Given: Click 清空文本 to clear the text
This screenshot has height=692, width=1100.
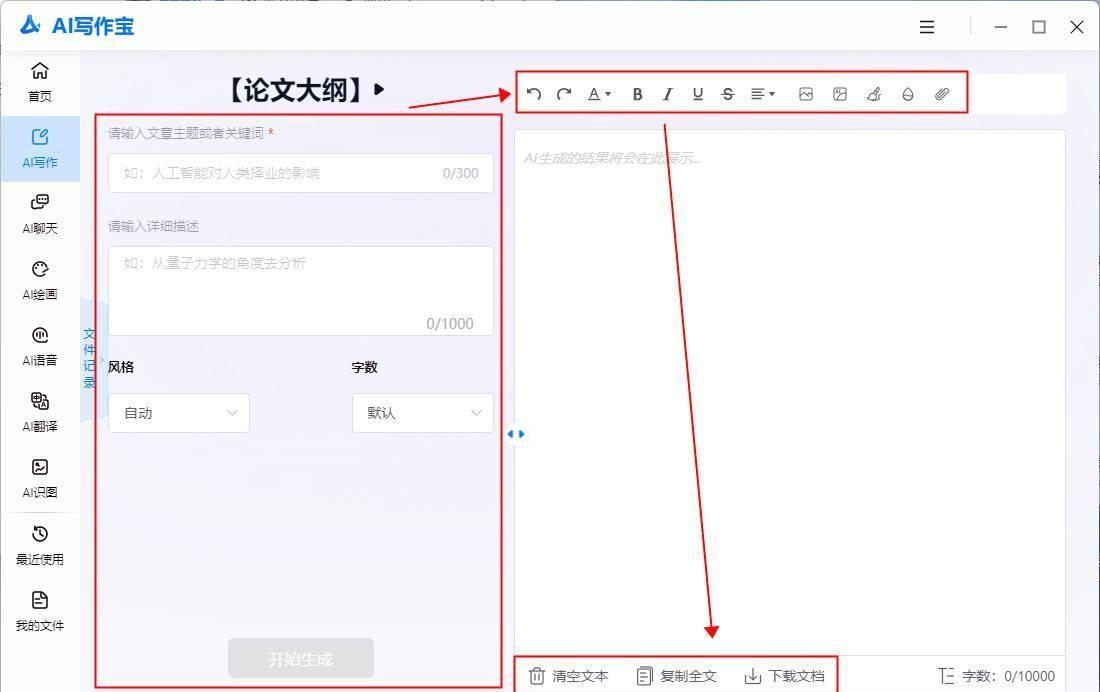Looking at the screenshot, I should [568, 676].
